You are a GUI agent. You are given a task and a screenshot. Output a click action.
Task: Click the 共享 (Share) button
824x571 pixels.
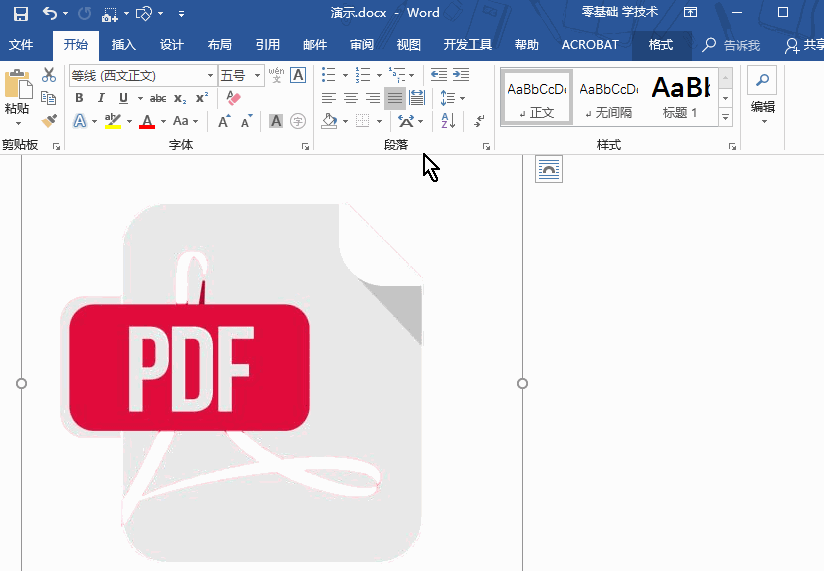[x=804, y=45]
